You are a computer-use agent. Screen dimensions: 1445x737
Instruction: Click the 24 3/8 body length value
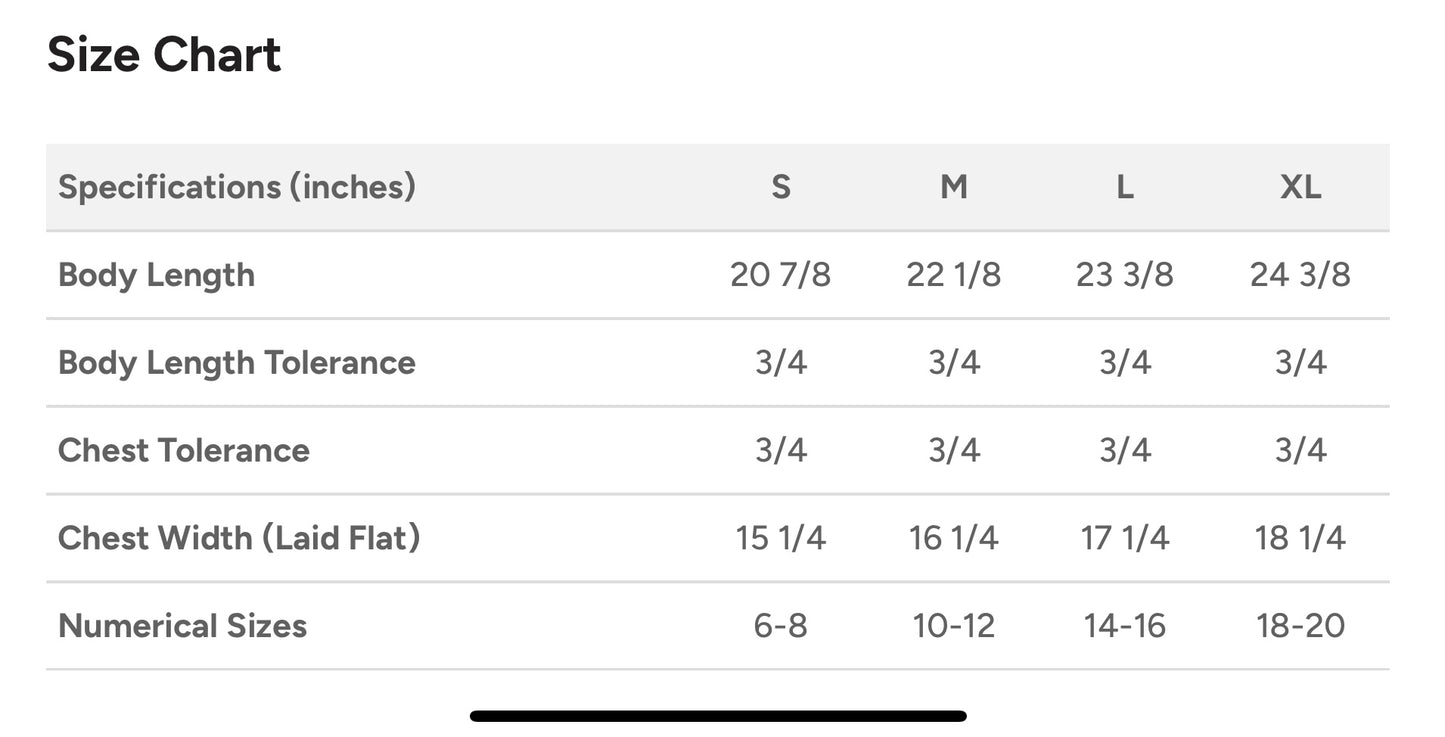[x=1300, y=275]
